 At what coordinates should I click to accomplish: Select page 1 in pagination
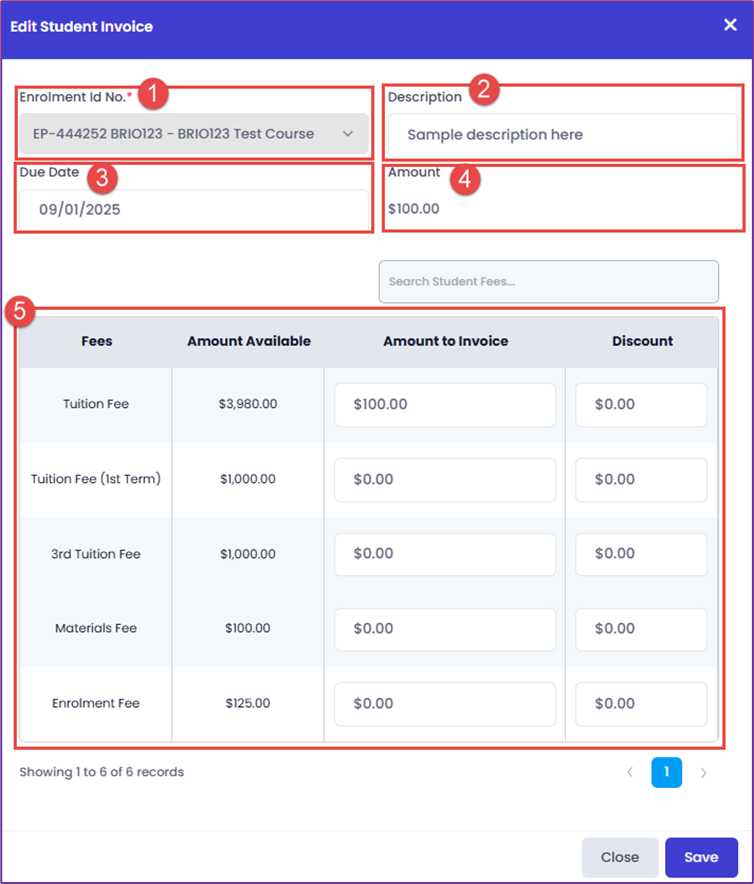click(667, 772)
